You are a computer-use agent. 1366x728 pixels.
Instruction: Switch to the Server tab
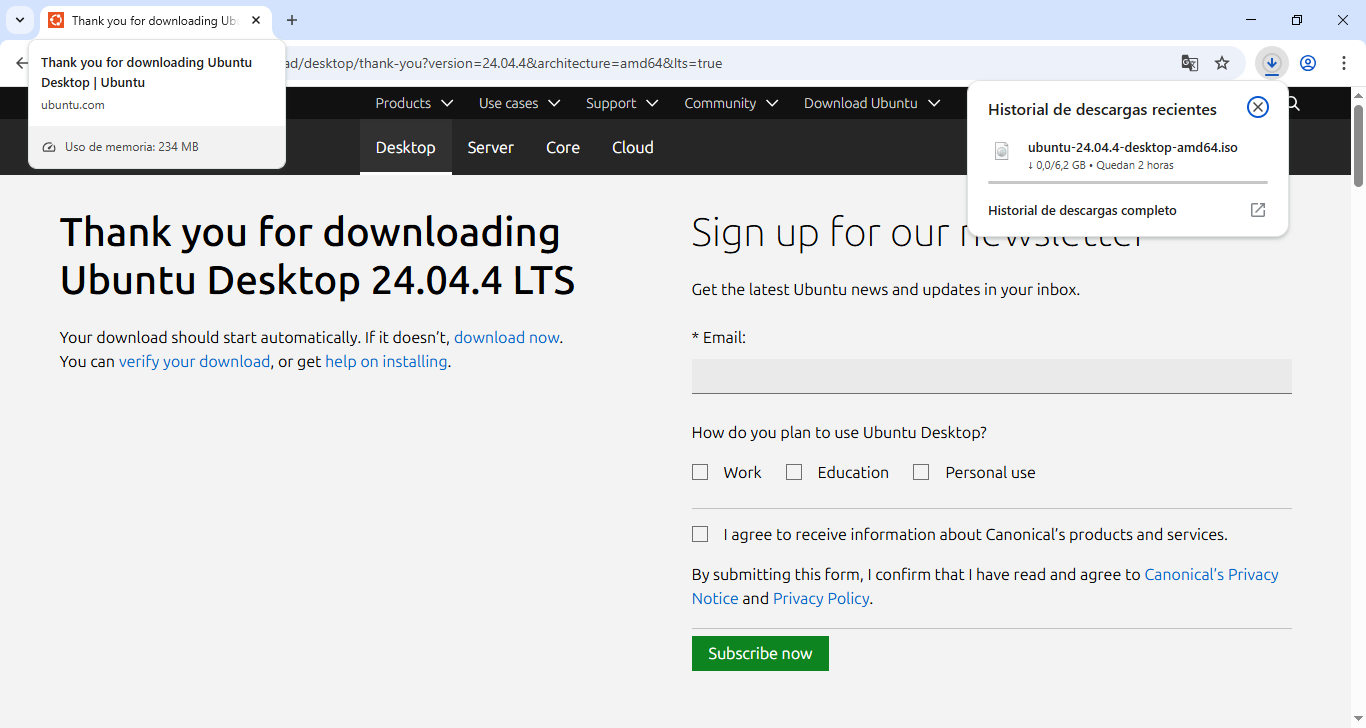click(x=491, y=147)
